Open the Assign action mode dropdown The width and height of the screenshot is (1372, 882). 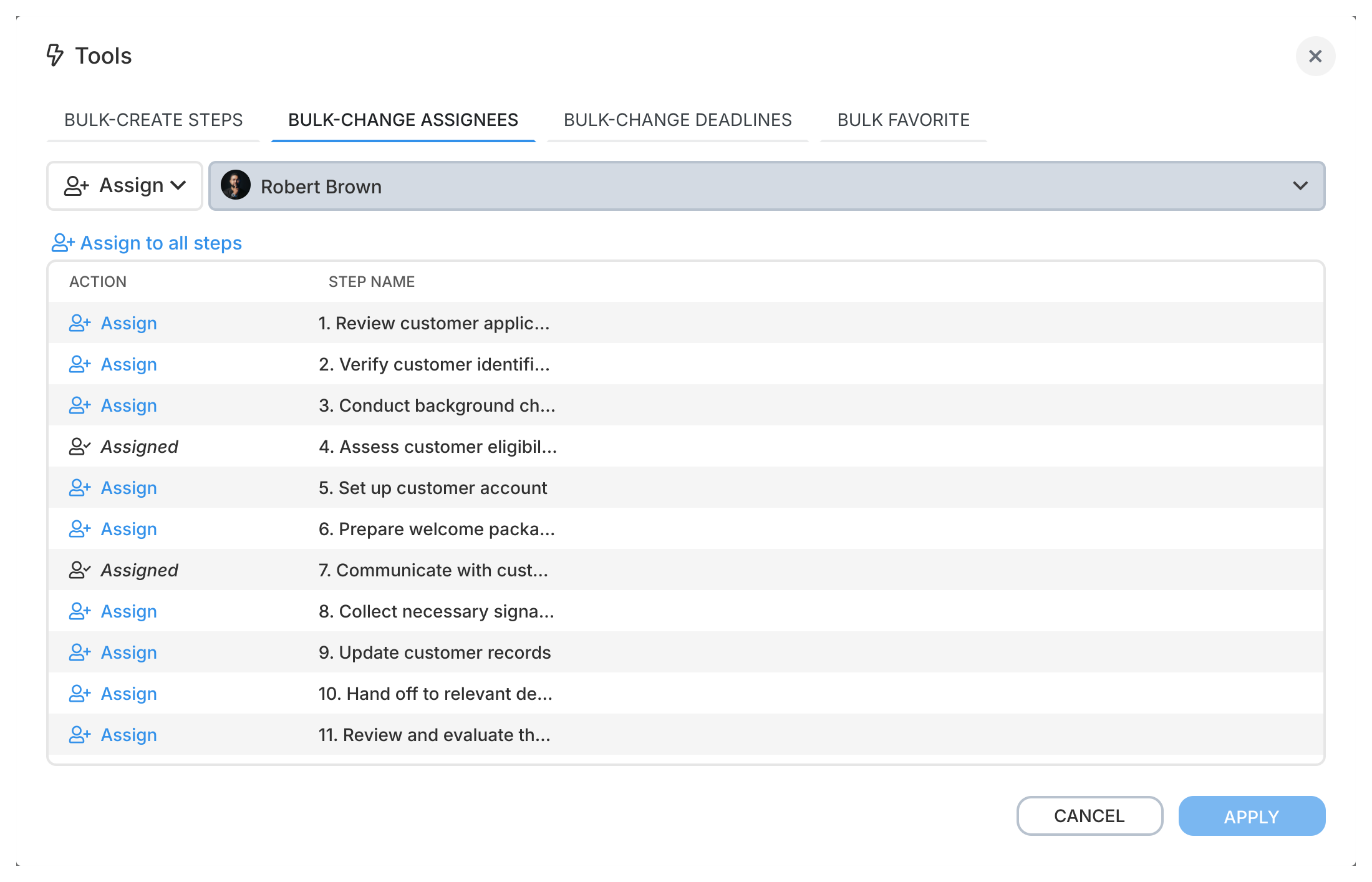click(125, 186)
